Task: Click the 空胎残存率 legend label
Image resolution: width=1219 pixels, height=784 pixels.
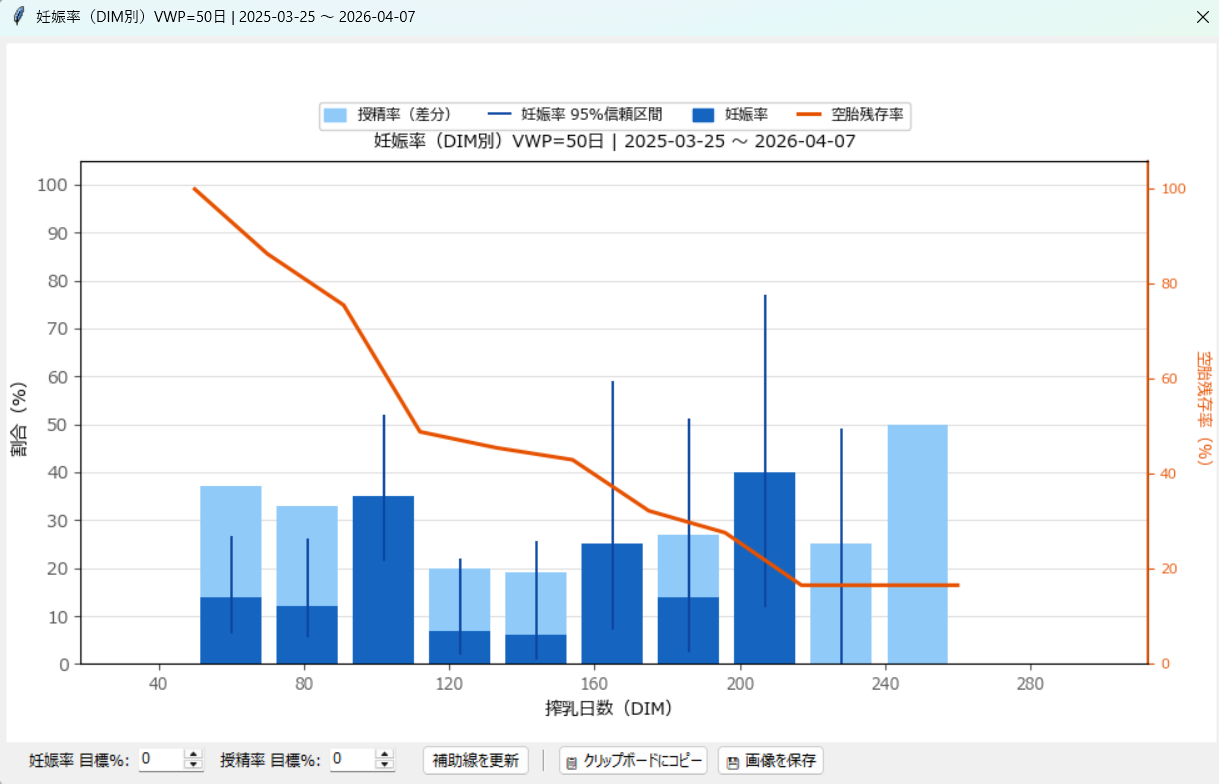Action: point(868,115)
